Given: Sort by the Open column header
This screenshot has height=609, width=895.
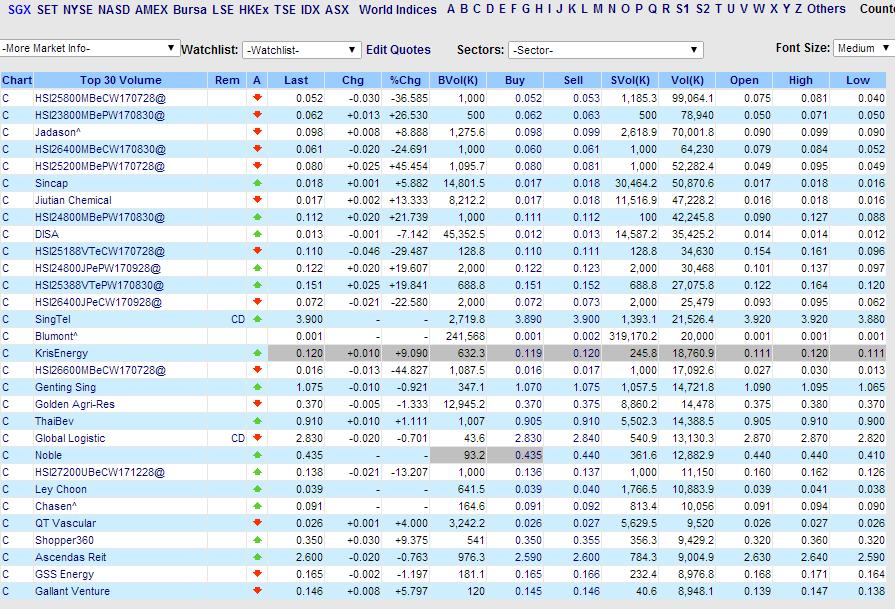Looking at the screenshot, I should (744, 80).
